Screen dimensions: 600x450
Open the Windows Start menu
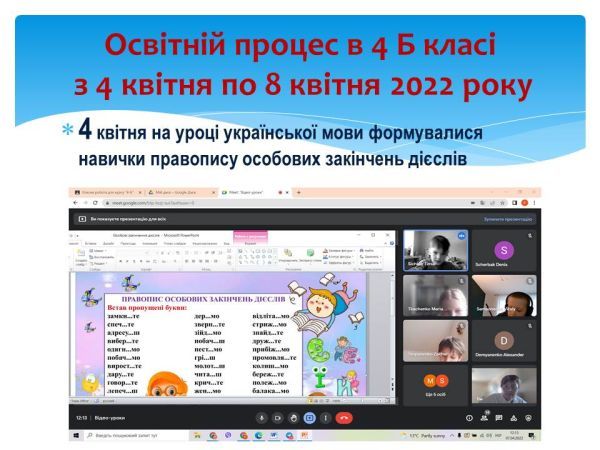click(x=74, y=435)
